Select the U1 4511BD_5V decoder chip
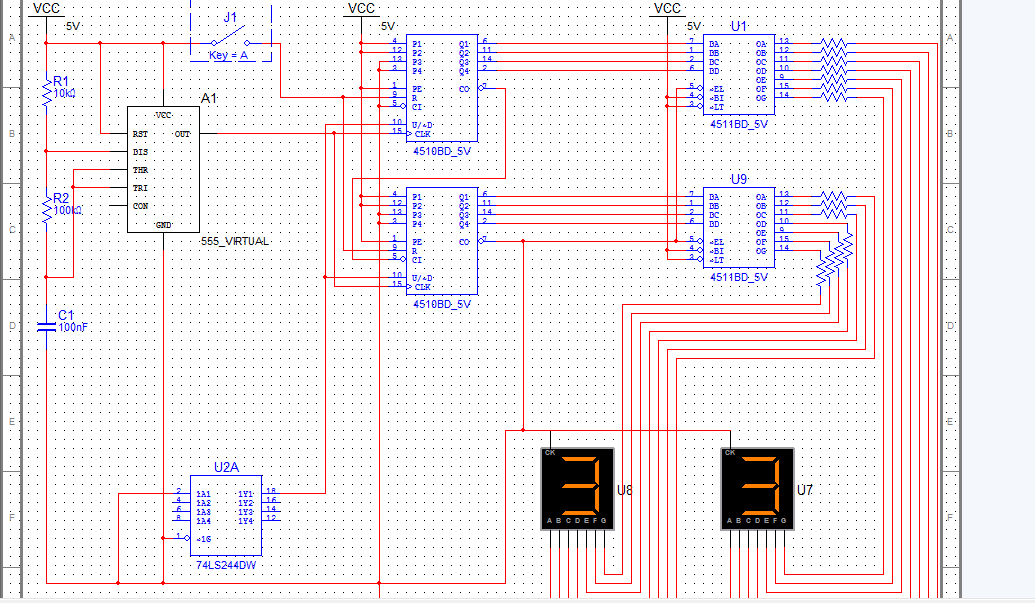Viewport: 1035px width, 603px height. [739, 75]
